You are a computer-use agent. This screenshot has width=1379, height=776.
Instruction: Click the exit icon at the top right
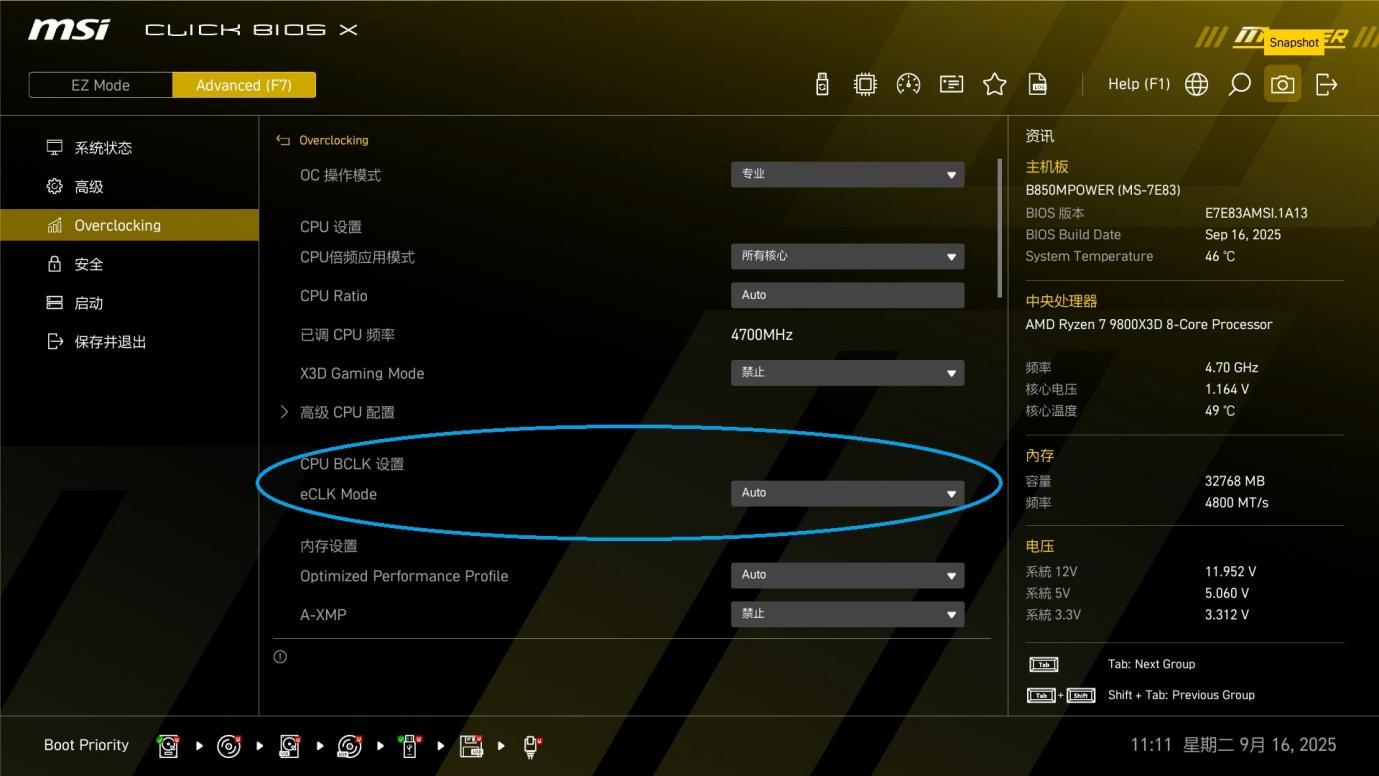[x=1326, y=85]
